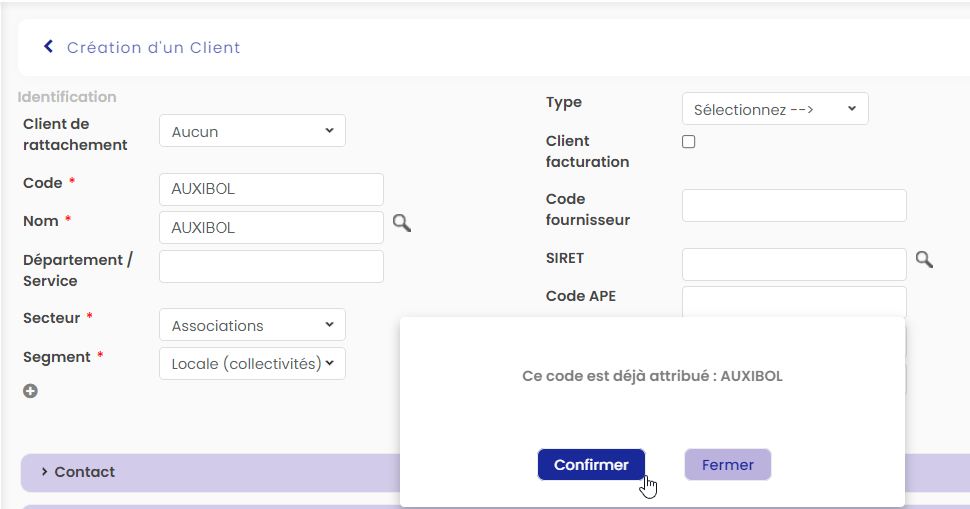Viewport: 970px width, 509px height.
Task: Focus the Code fournisseur input field
Action: [x=793, y=205]
